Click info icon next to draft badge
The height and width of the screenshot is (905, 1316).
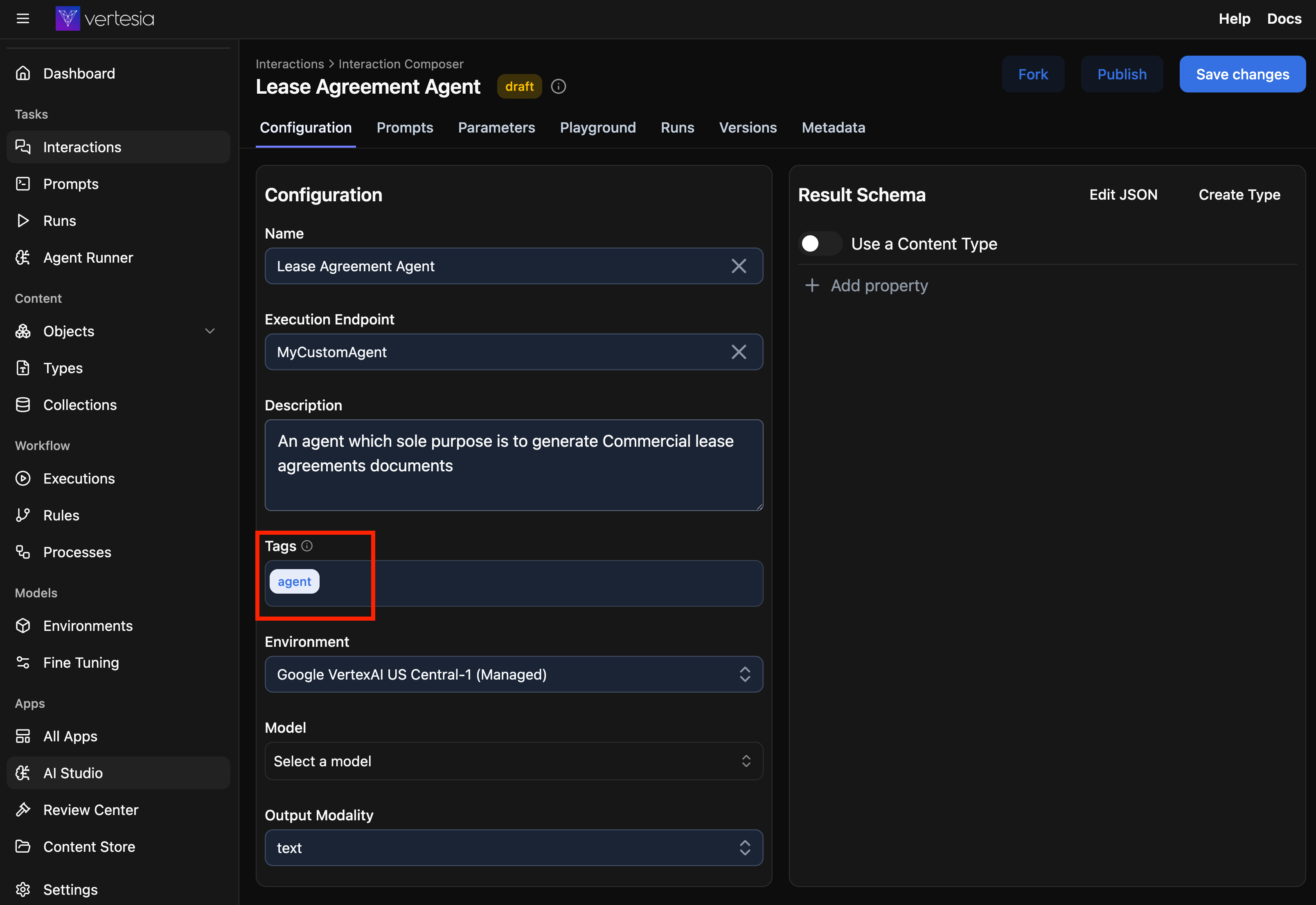[559, 86]
